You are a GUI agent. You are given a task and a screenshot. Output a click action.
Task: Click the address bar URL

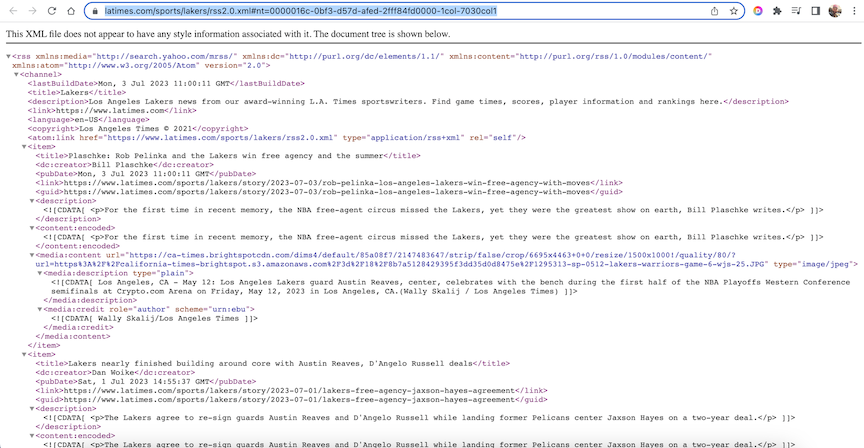pyautogui.click(x=301, y=11)
